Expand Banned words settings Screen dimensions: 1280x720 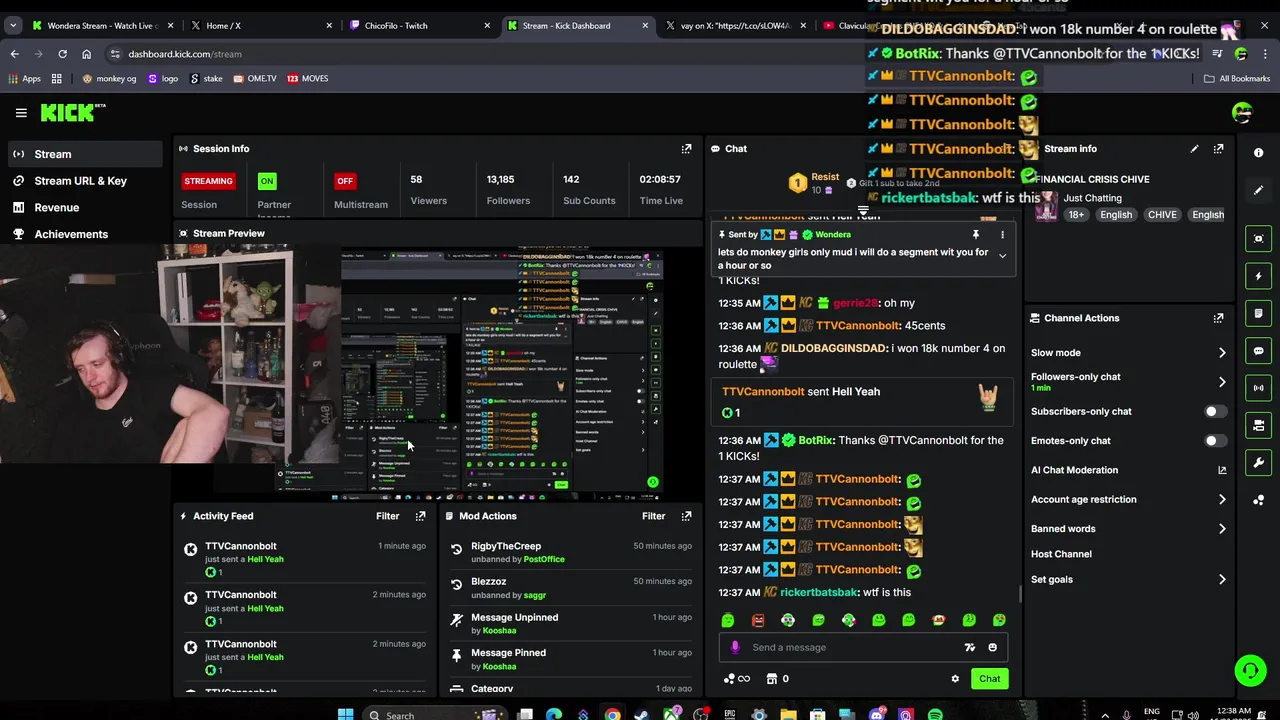(1222, 529)
